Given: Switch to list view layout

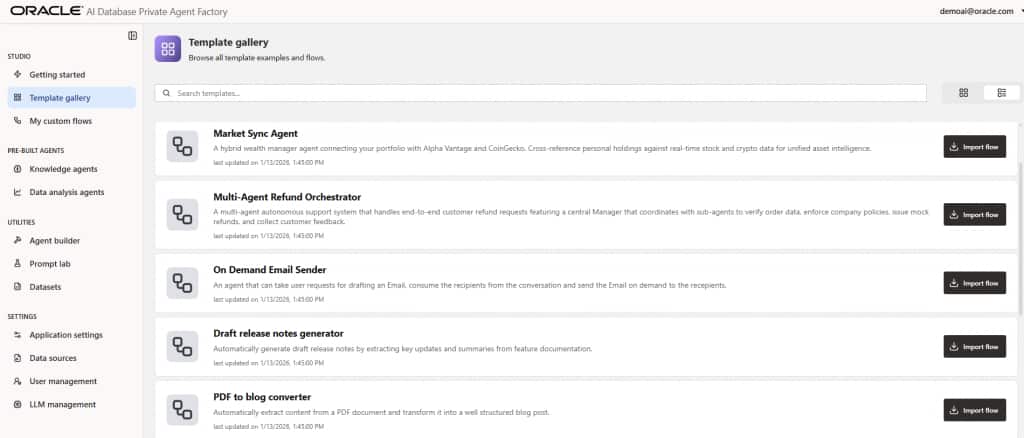Looking at the screenshot, I should (1001, 93).
